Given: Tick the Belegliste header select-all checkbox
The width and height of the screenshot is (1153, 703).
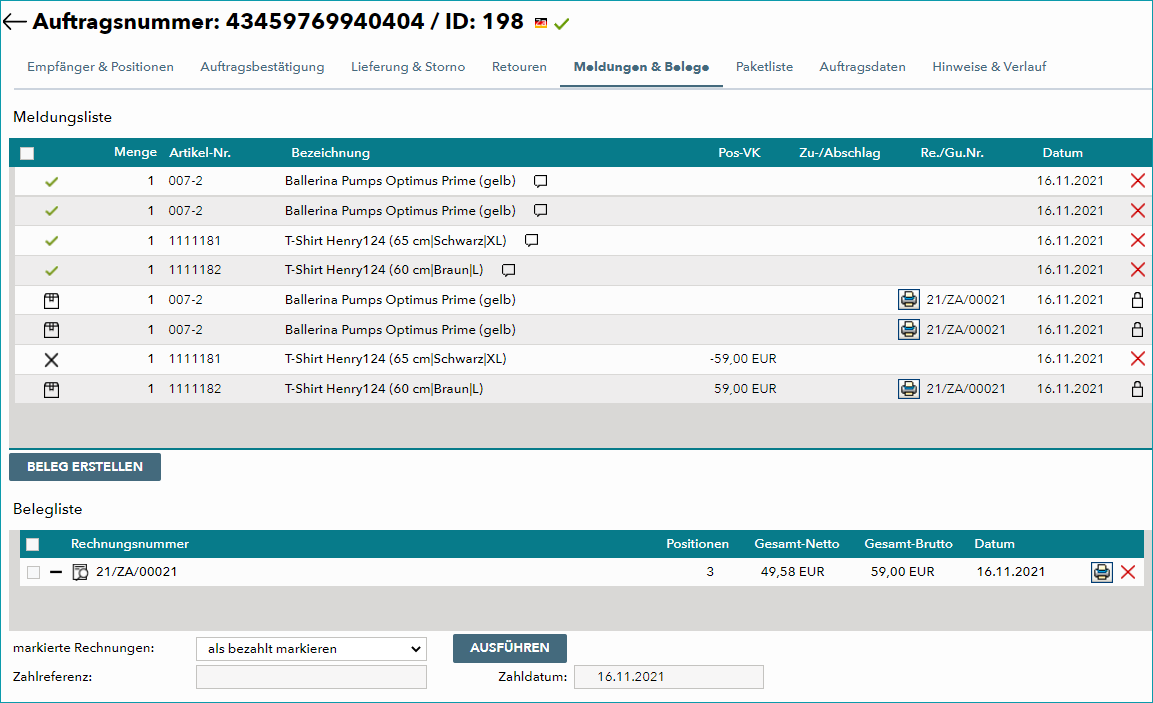Looking at the screenshot, I should click(32, 545).
